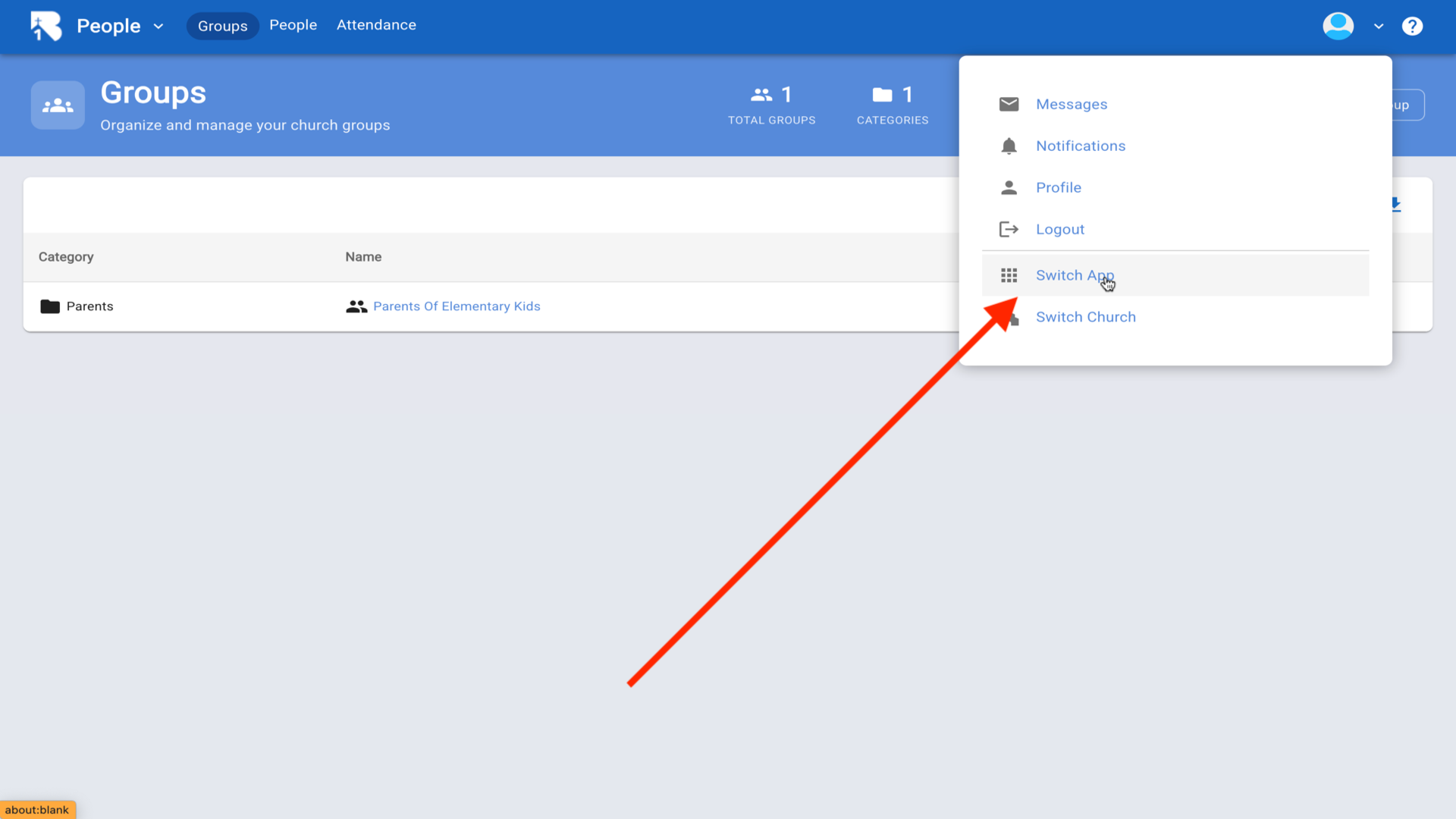Click the Name column header
Viewport: 1456px width, 819px height.
pos(363,257)
